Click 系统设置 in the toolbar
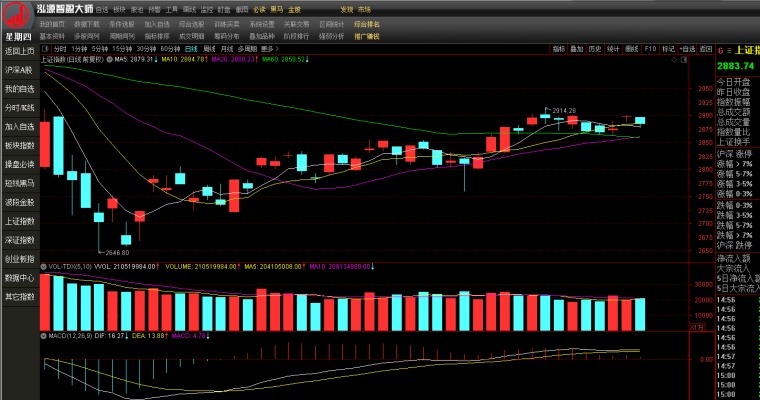Image resolution: width=760 pixels, height=400 pixels. click(262, 24)
